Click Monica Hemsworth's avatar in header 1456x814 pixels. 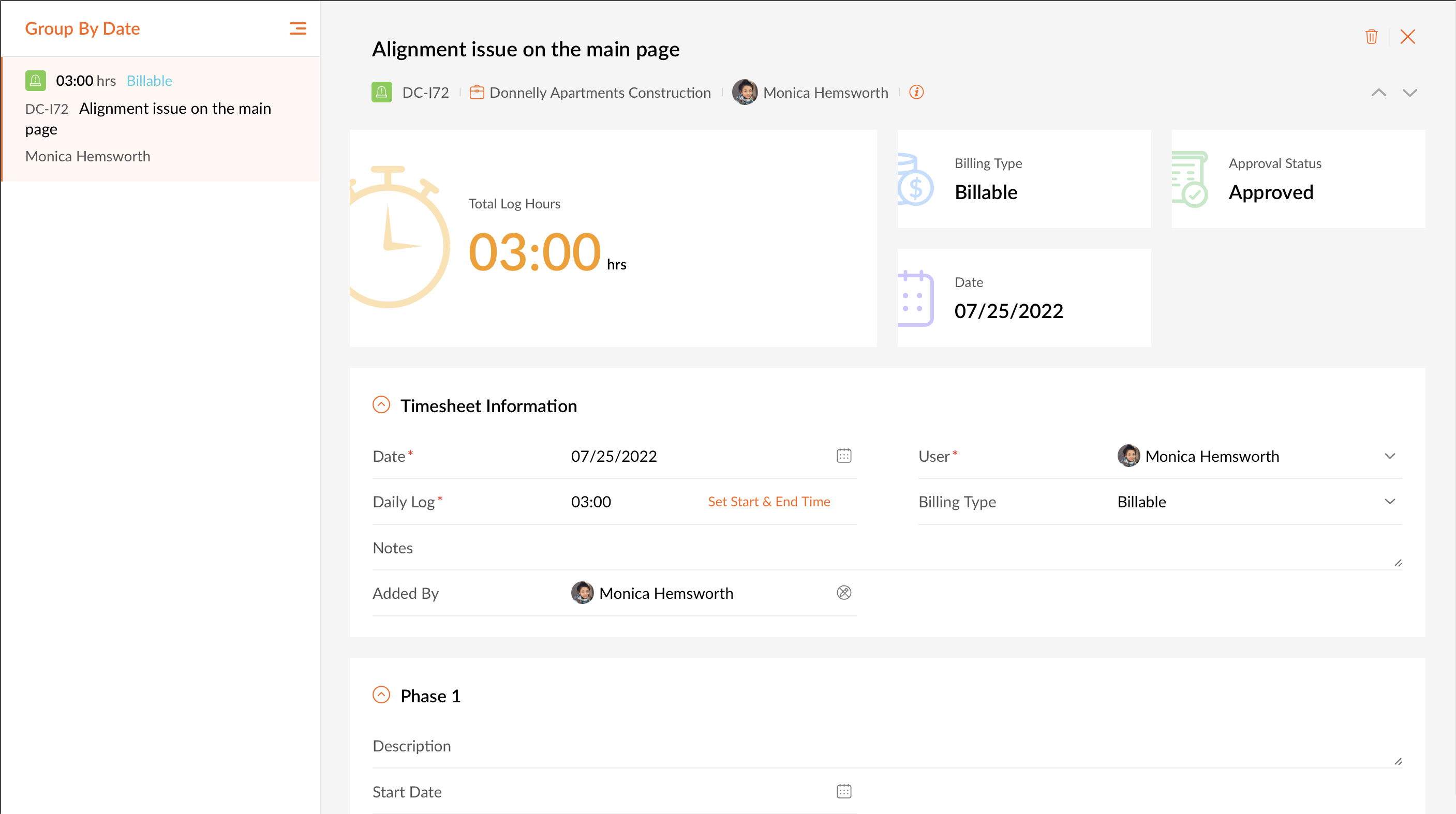pos(745,92)
